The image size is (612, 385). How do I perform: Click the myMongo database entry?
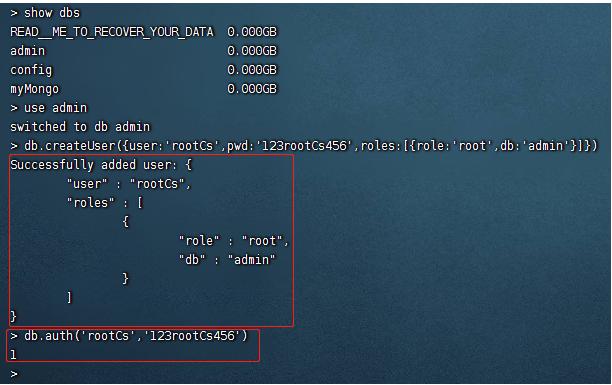pos(35,89)
